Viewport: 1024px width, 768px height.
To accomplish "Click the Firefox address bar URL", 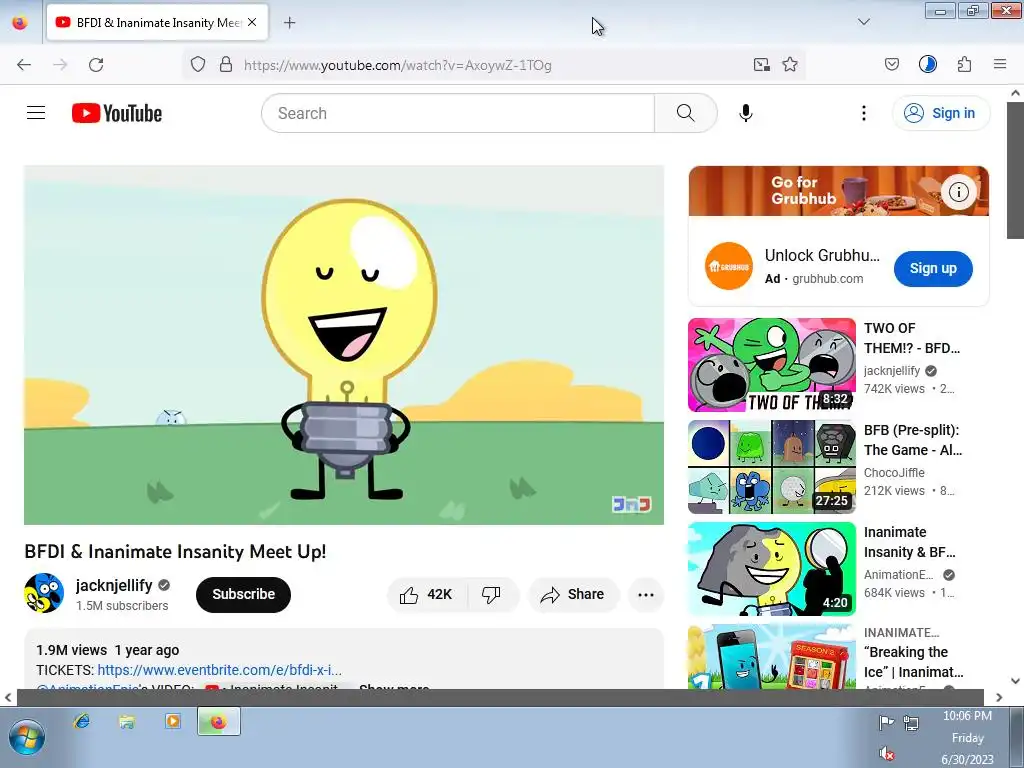I will click(x=398, y=65).
